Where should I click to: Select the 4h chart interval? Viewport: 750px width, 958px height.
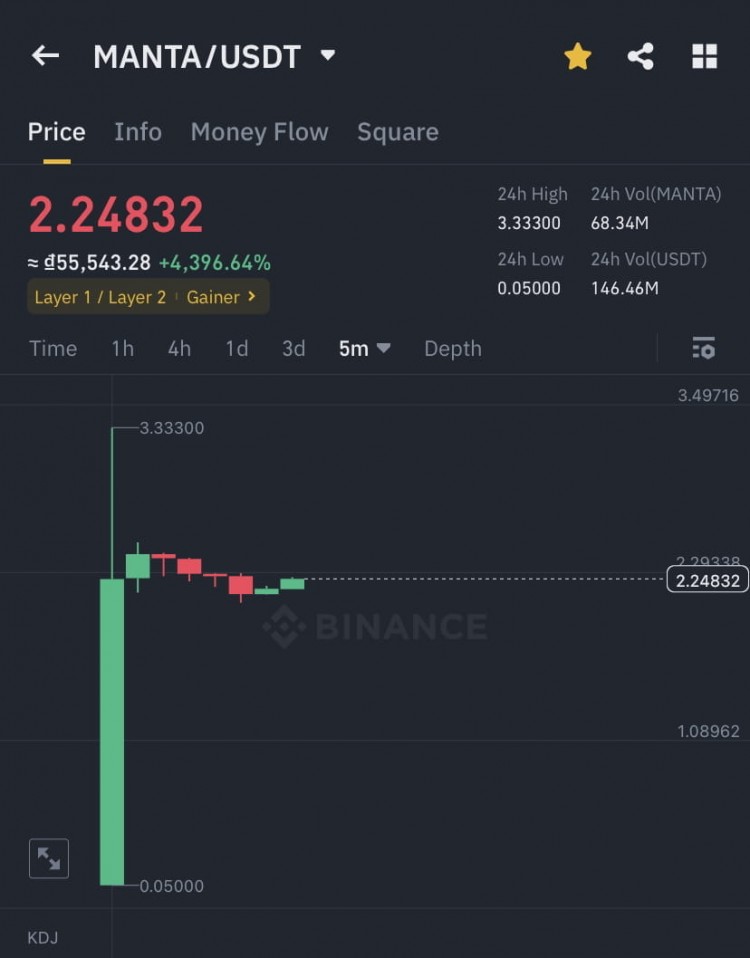click(x=179, y=348)
